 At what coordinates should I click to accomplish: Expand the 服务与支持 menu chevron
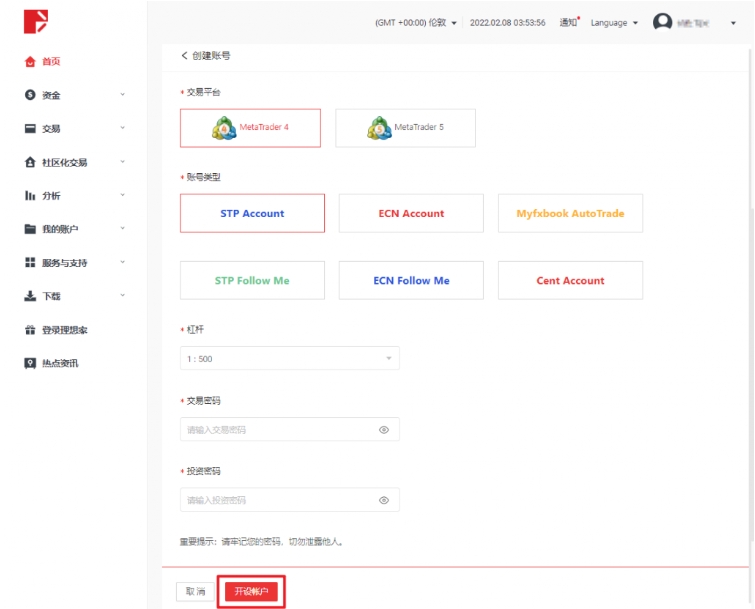click(x=122, y=262)
